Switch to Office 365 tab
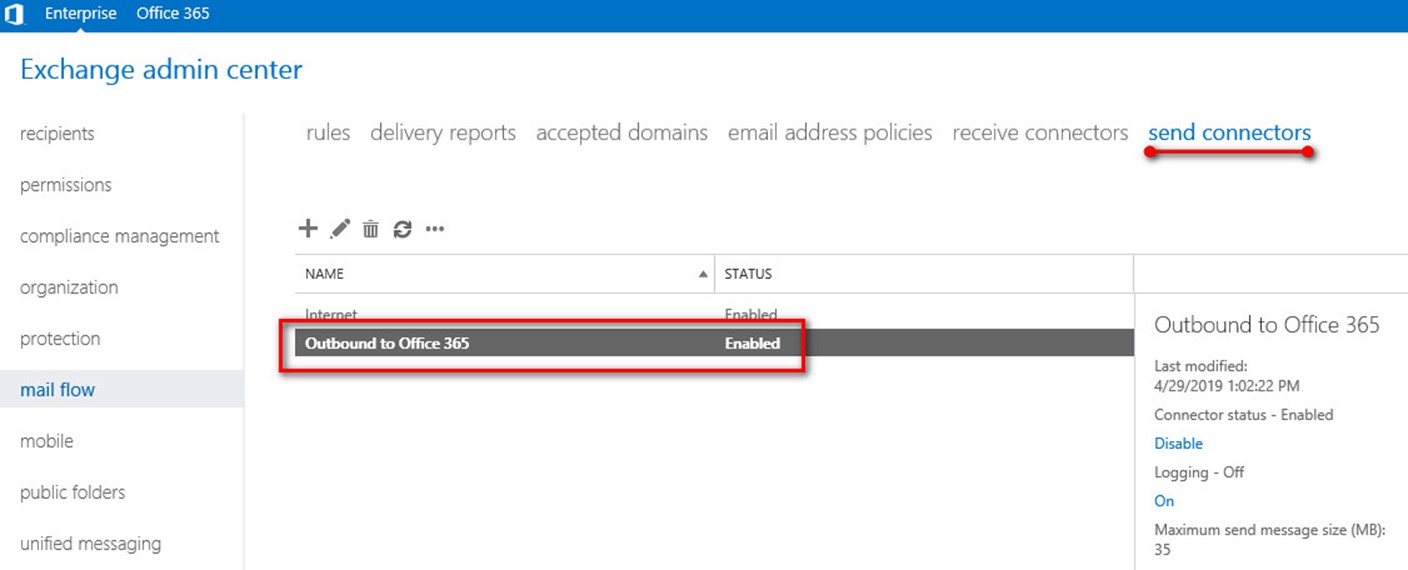This screenshot has height=570, width=1408. point(173,14)
